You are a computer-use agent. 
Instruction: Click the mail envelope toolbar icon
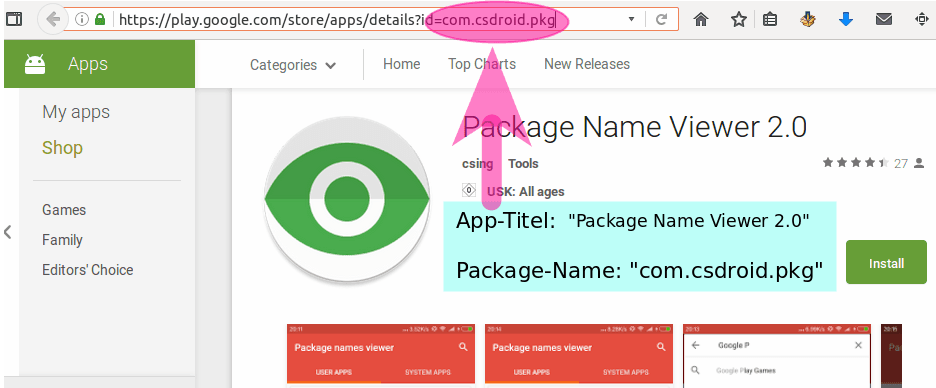883,20
